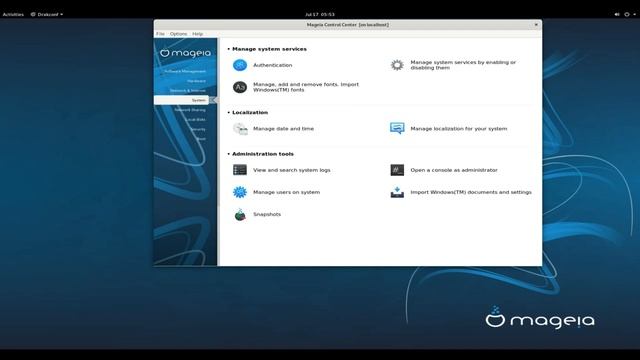640x360 pixels.
Task: Open the Options menu
Action: click(x=178, y=34)
